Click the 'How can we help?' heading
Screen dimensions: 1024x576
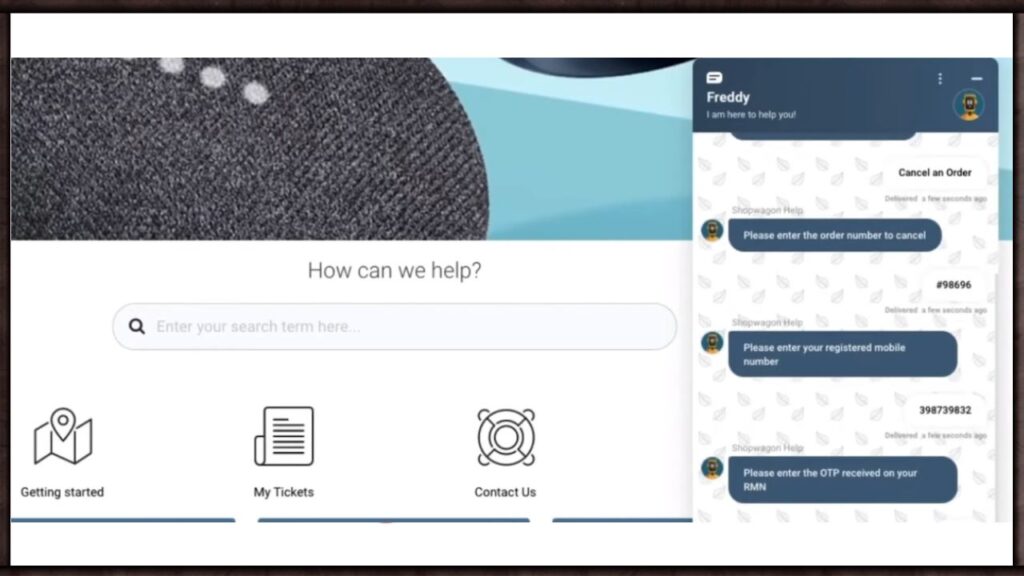pos(394,270)
